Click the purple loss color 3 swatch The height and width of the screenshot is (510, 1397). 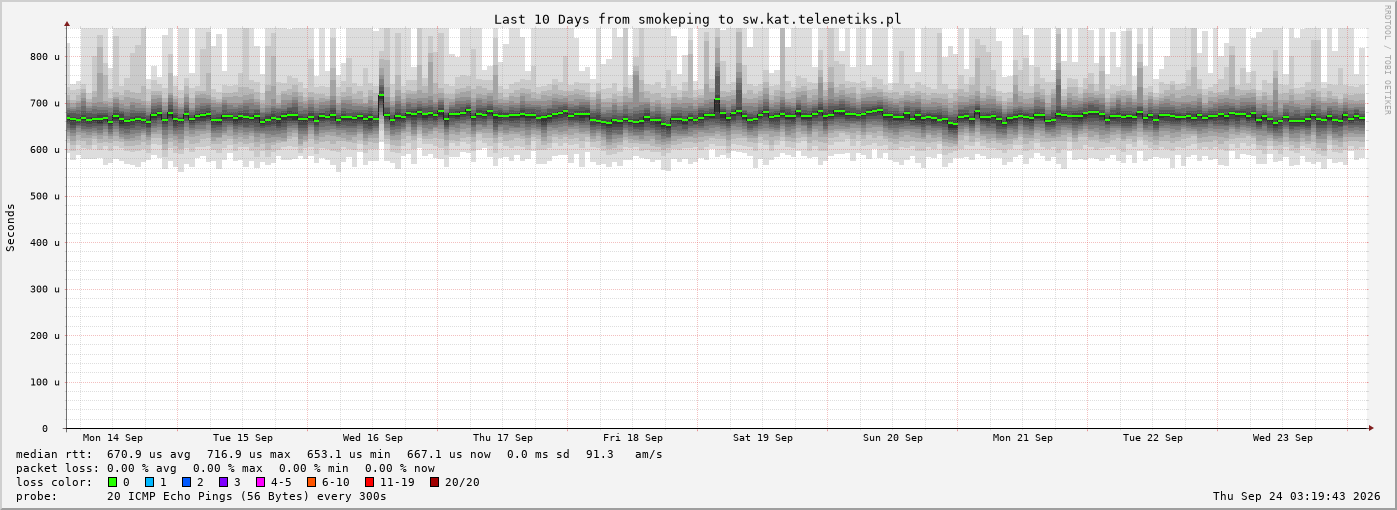click(223, 482)
